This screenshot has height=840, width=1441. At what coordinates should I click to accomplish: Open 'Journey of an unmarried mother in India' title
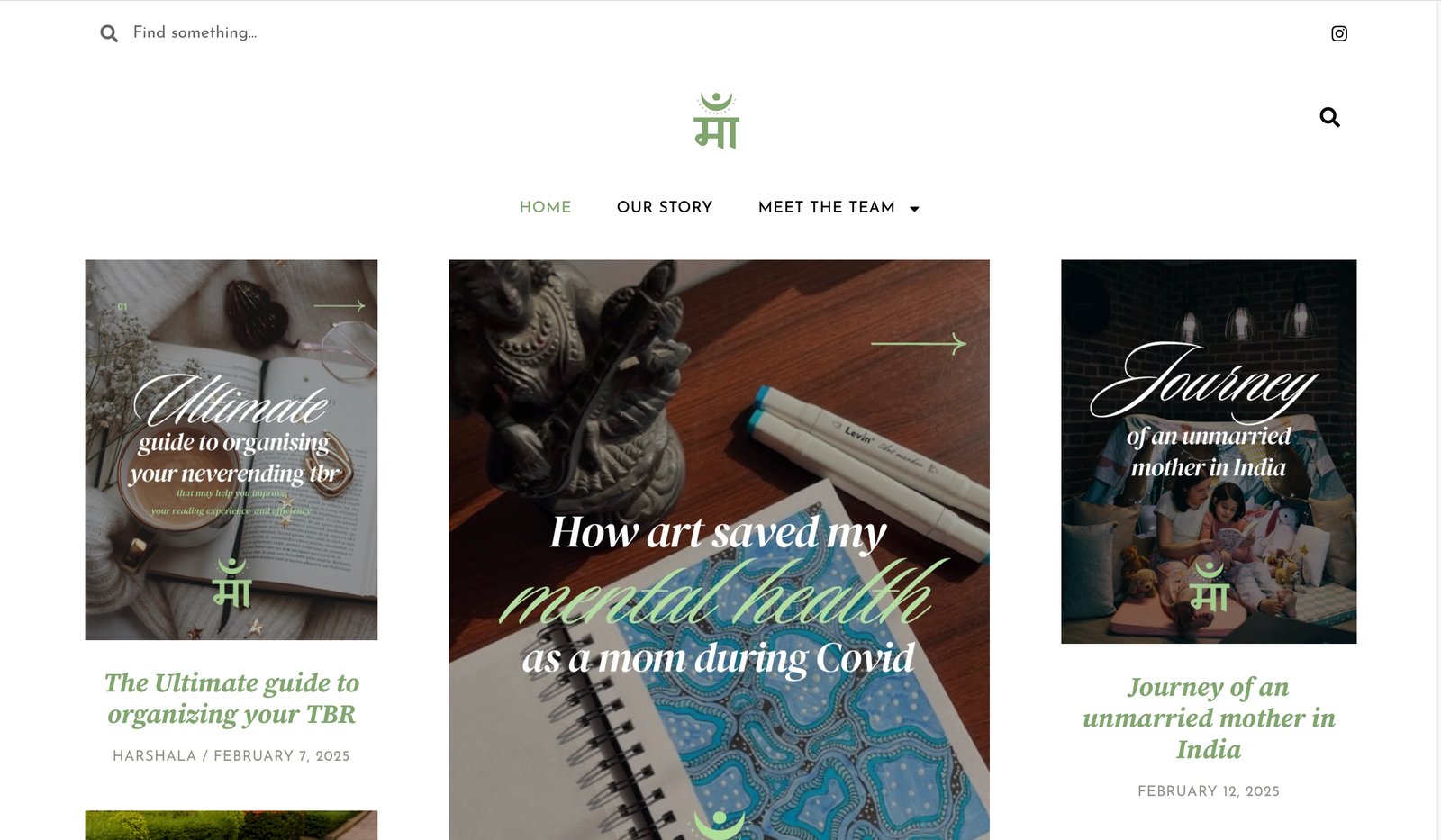click(1209, 718)
